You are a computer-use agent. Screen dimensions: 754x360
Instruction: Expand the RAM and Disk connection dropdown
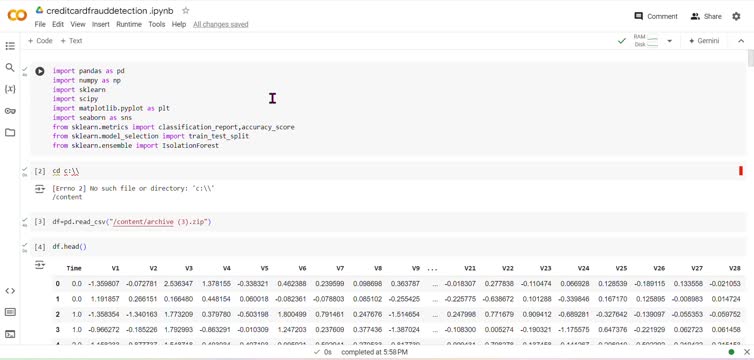pos(669,41)
